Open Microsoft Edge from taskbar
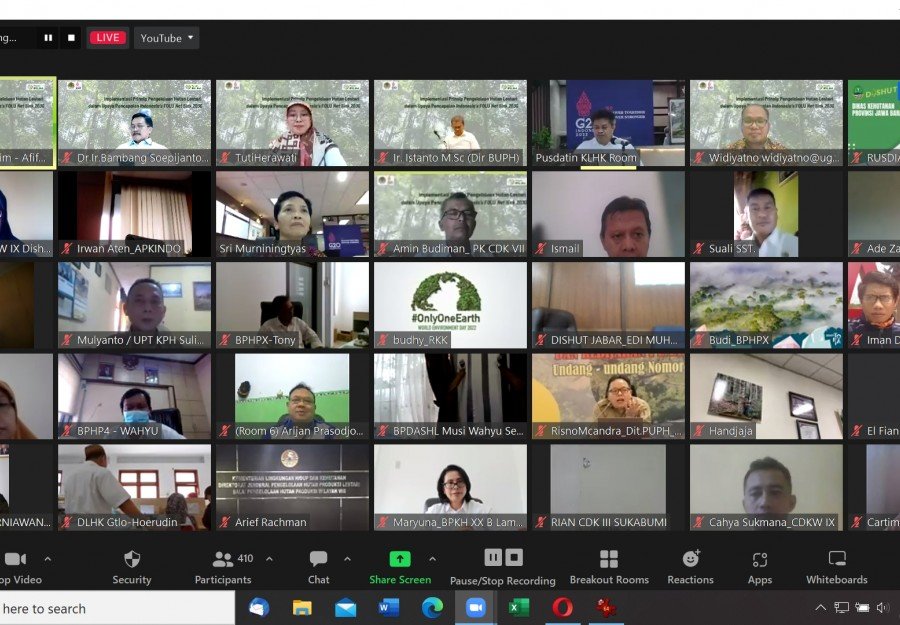The image size is (900, 625). pos(432,608)
